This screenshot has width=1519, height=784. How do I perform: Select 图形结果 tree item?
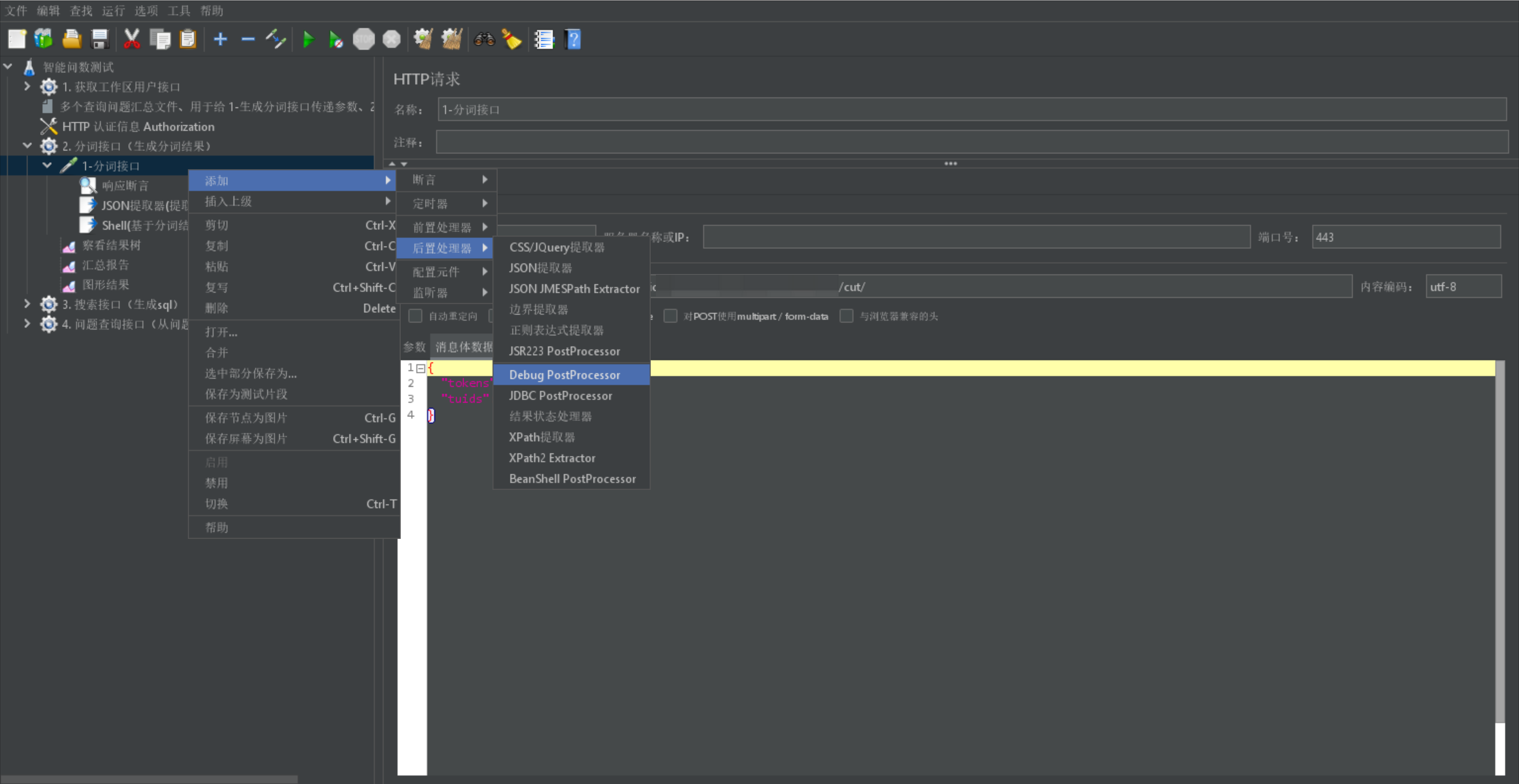point(105,285)
